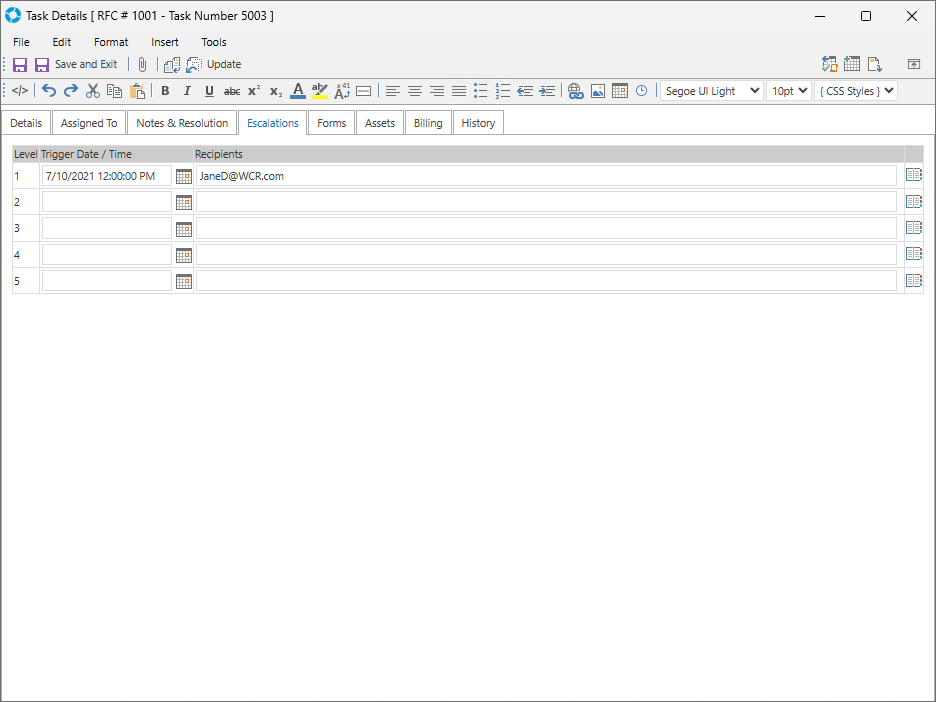This screenshot has height=702, width=936.
Task: Open the 10pt font size dropdown
Action: pyautogui.click(x=788, y=91)
